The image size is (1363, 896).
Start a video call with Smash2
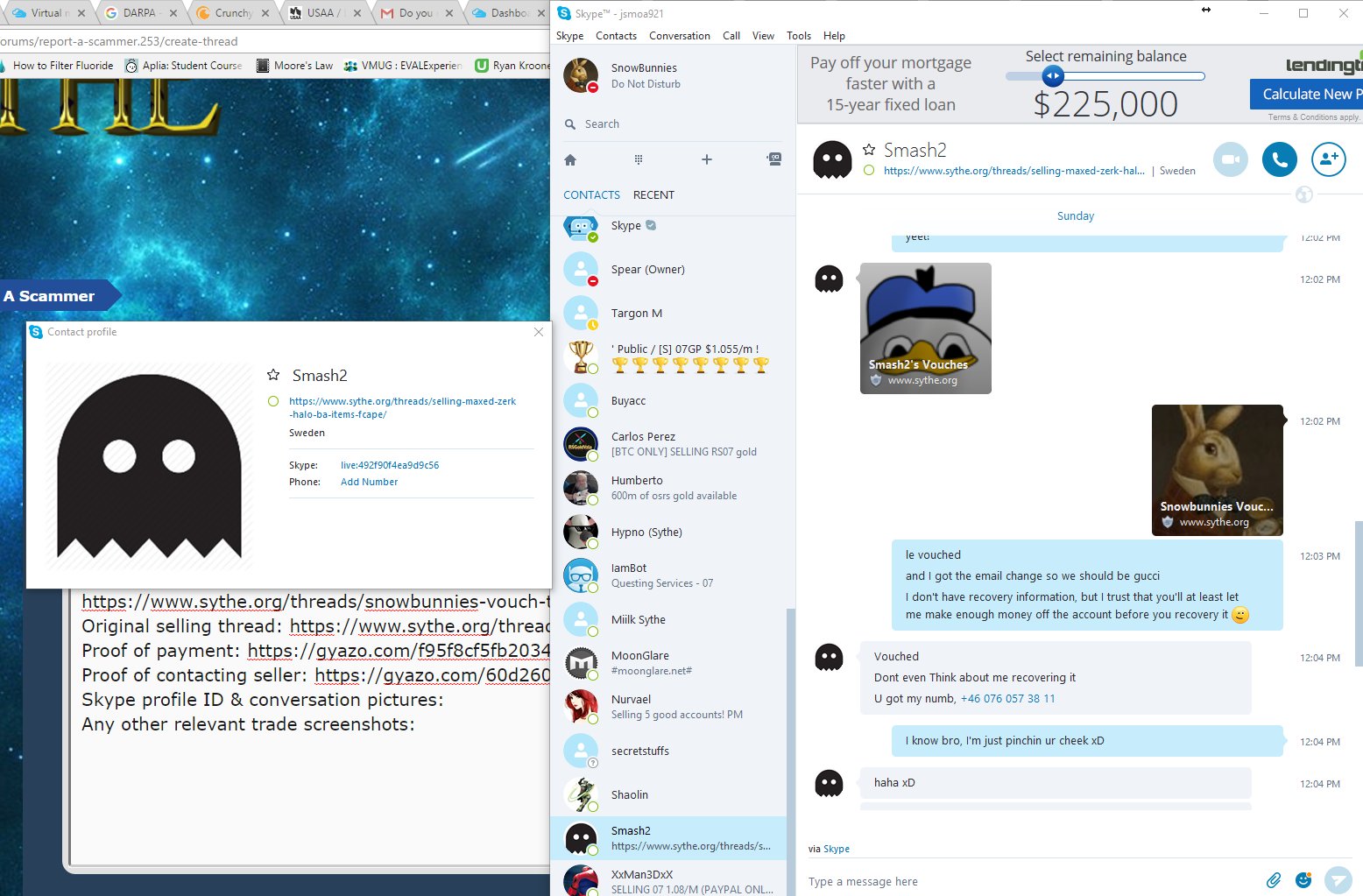(1231, 159)
